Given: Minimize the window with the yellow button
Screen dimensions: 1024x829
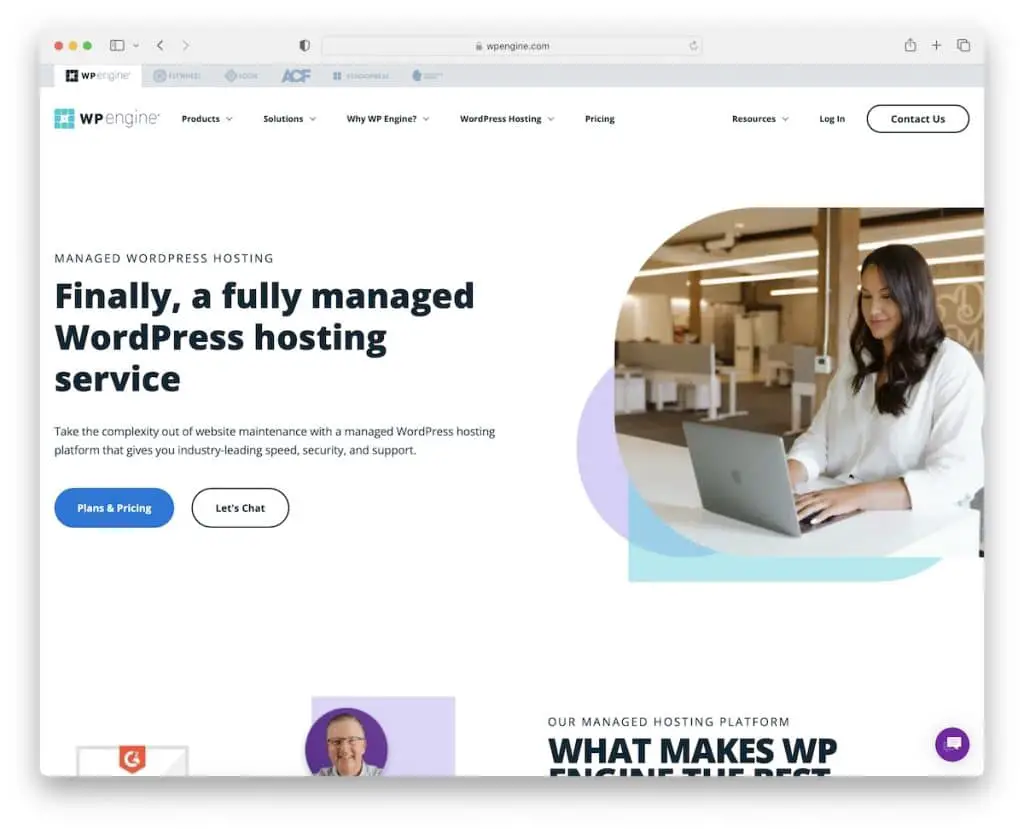Looking at the screenshot, I should (x=73, y=46).
